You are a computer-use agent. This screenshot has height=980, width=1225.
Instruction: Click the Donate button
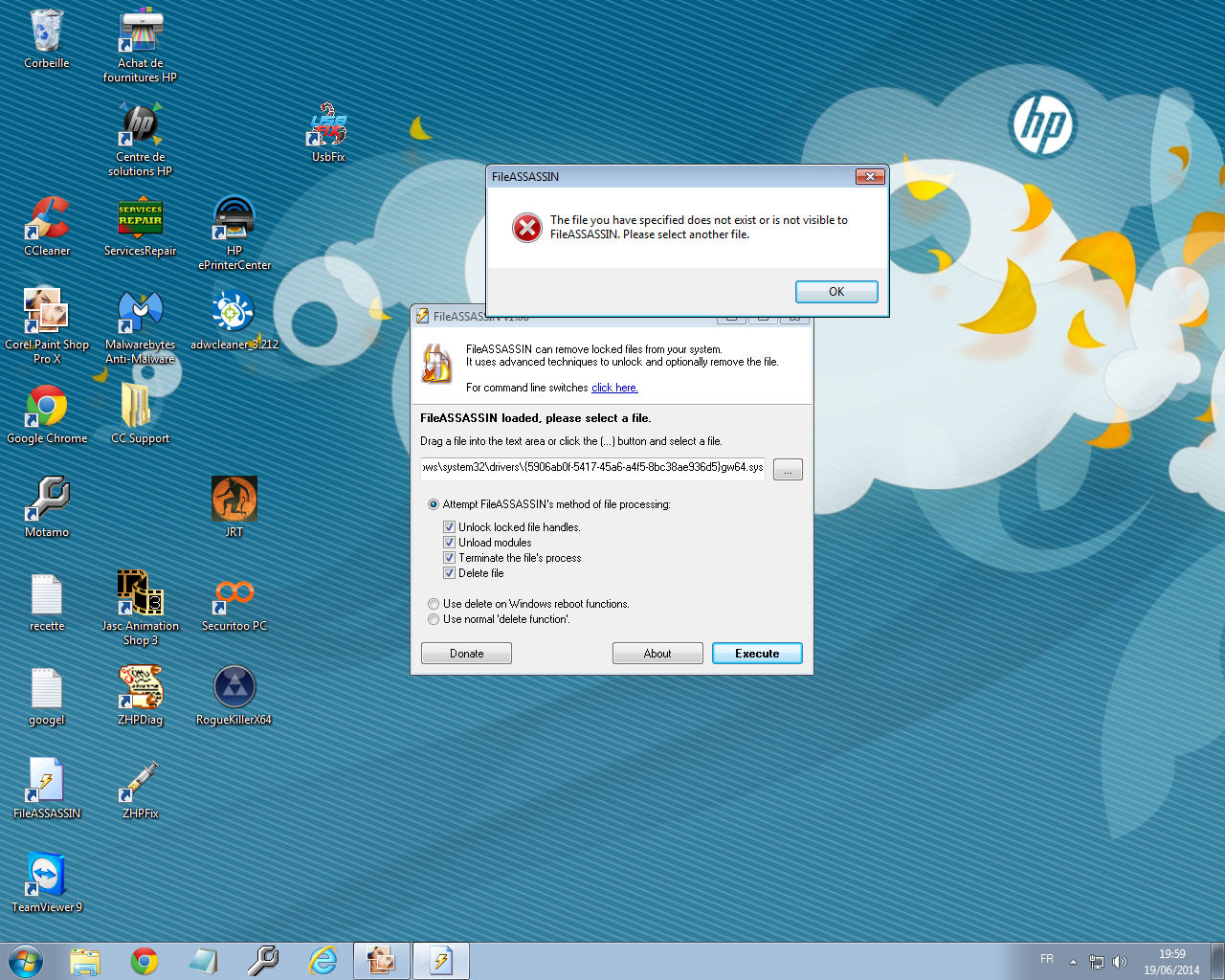click(x=466, y=654)
